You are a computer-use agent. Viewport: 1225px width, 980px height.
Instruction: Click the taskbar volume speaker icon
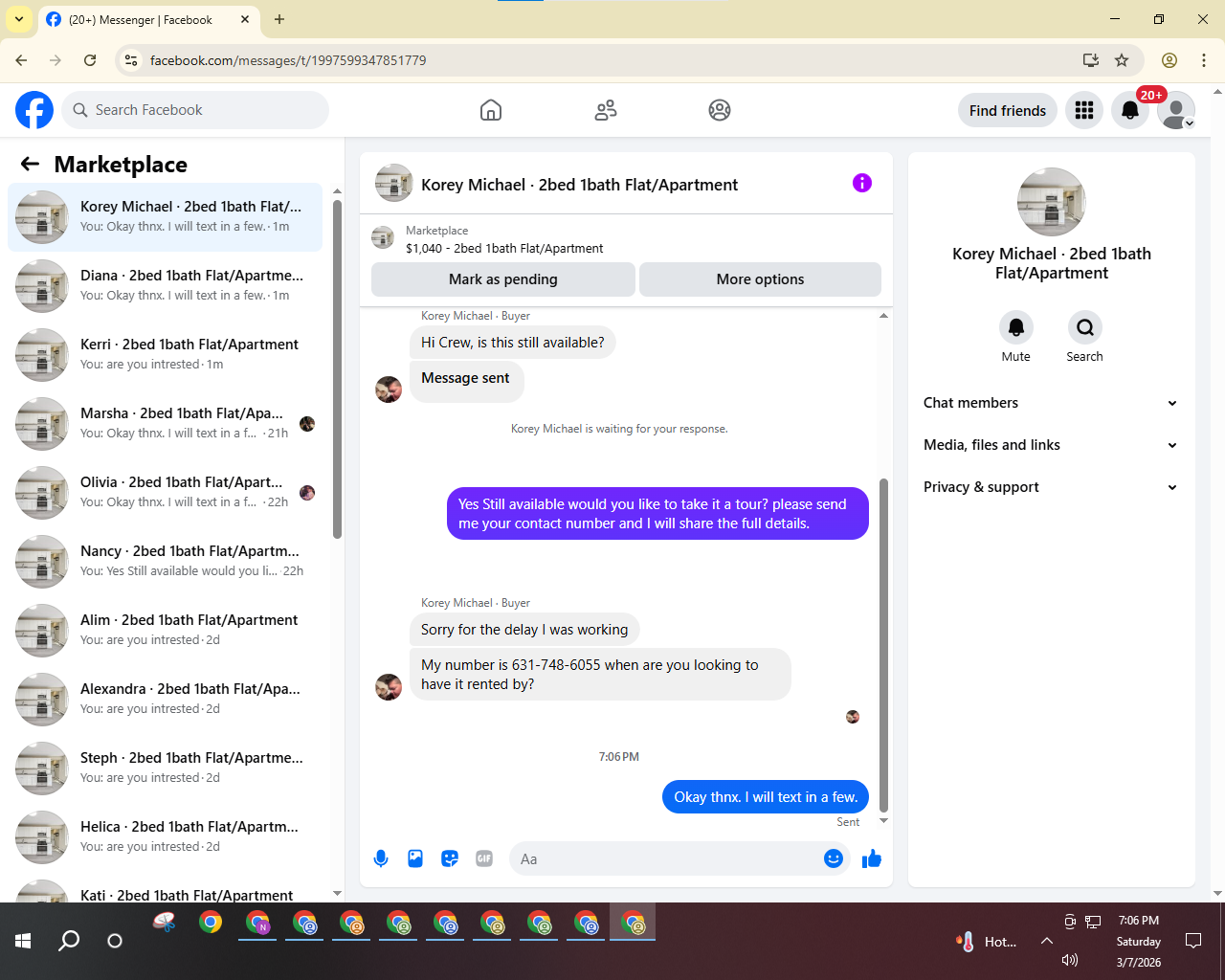click(1070, 960)
